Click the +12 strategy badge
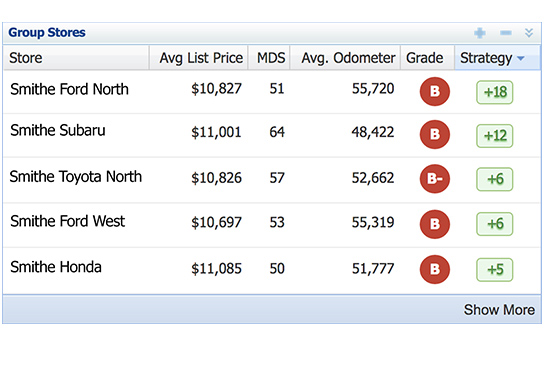Viewport: 546px width, 386px height. pyautogui.click(x=494, y=136)
